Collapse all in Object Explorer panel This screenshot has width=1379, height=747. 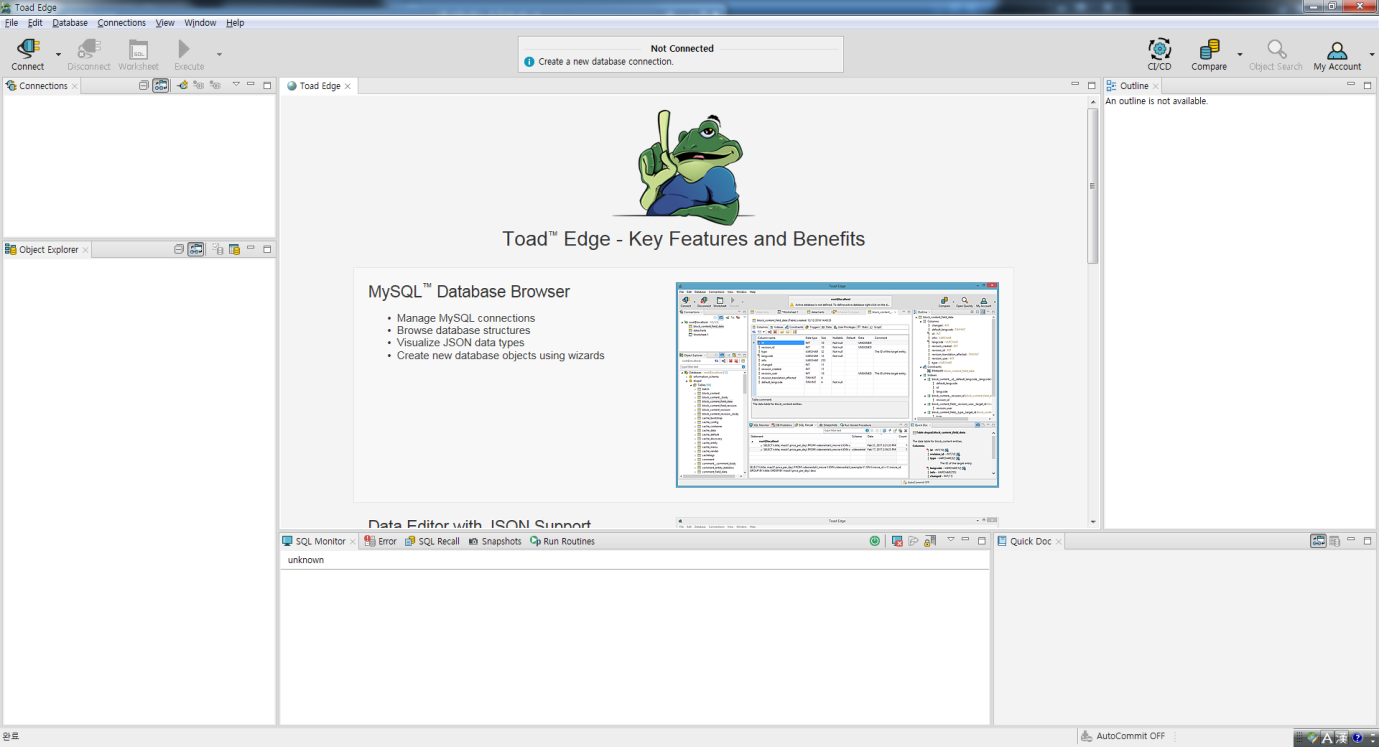[179, 249]
